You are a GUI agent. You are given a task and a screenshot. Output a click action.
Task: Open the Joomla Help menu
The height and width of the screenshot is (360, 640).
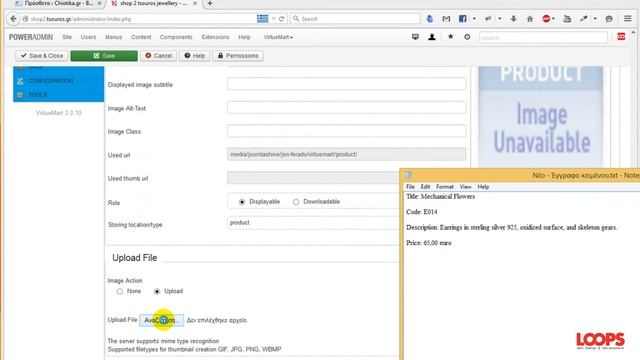pos(244,37)
